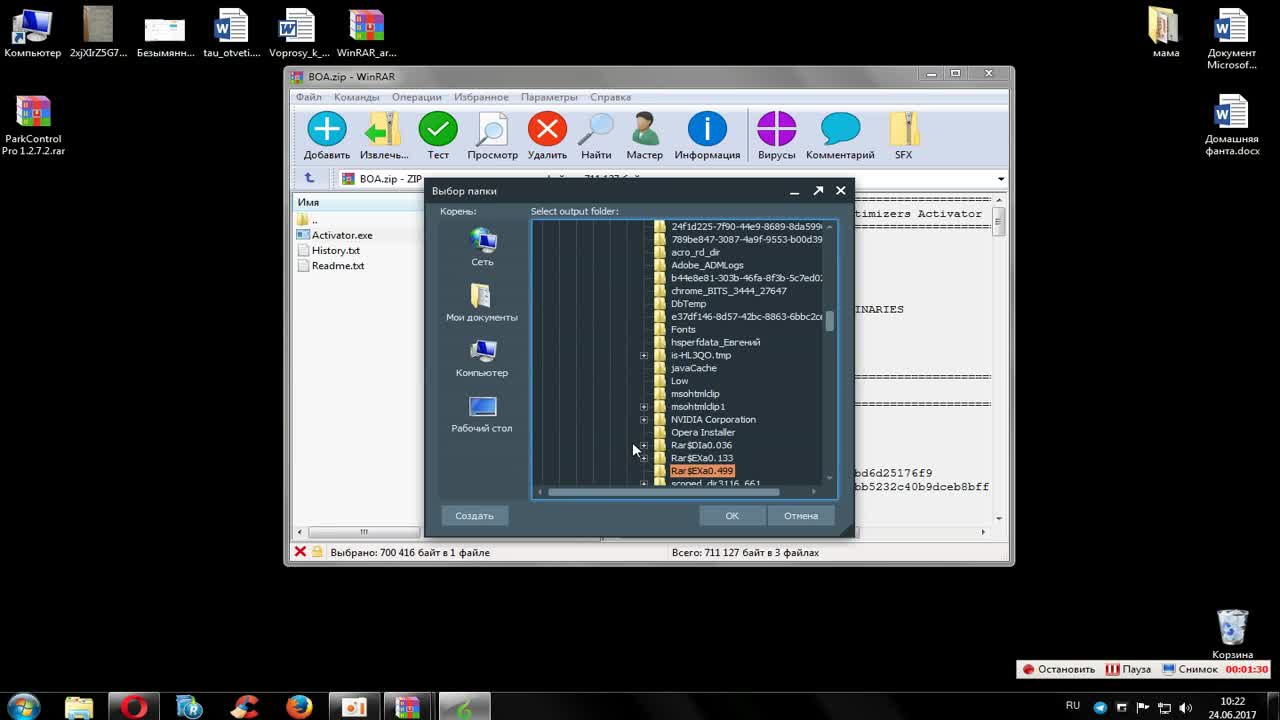The height and width of the screenshot is (720, 1280).
Task: Click the Отмена button
Action: tap(801, 516)
